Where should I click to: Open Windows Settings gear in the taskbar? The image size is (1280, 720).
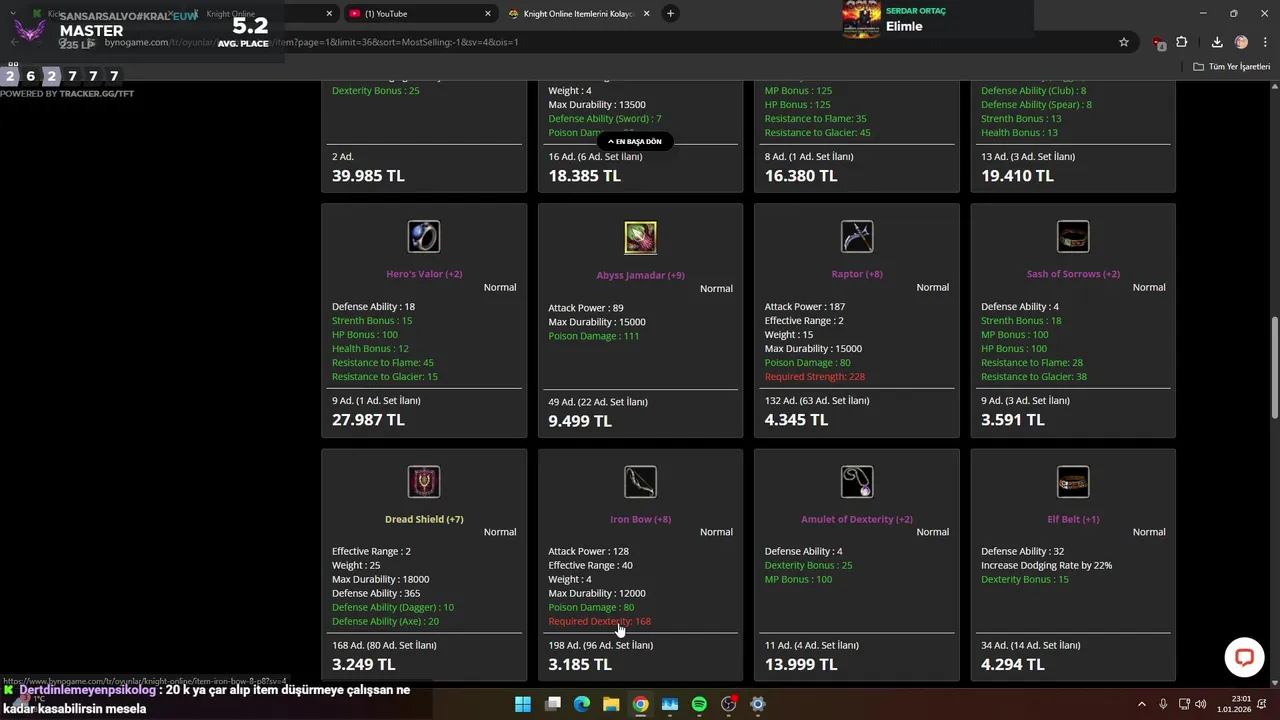click(x=758, y=704)
